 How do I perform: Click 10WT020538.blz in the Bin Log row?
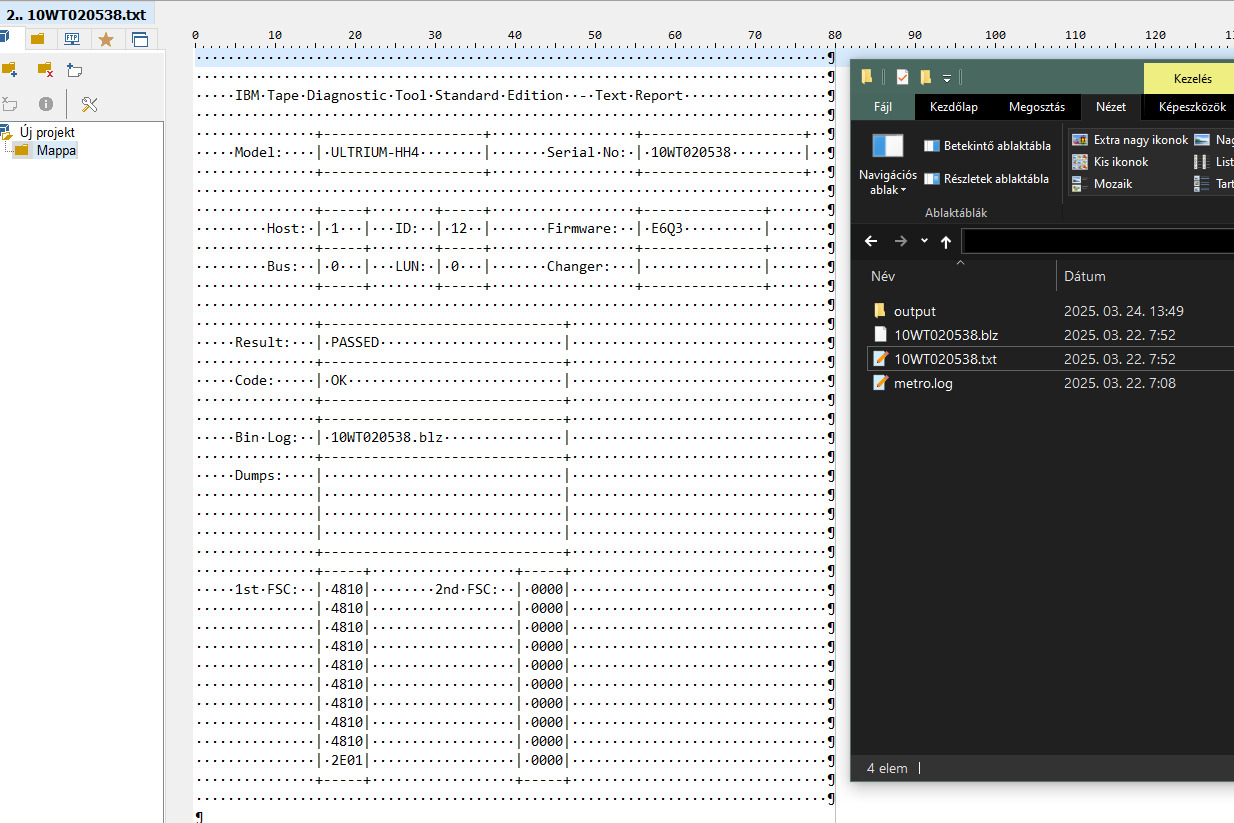(x=387, y=437)
